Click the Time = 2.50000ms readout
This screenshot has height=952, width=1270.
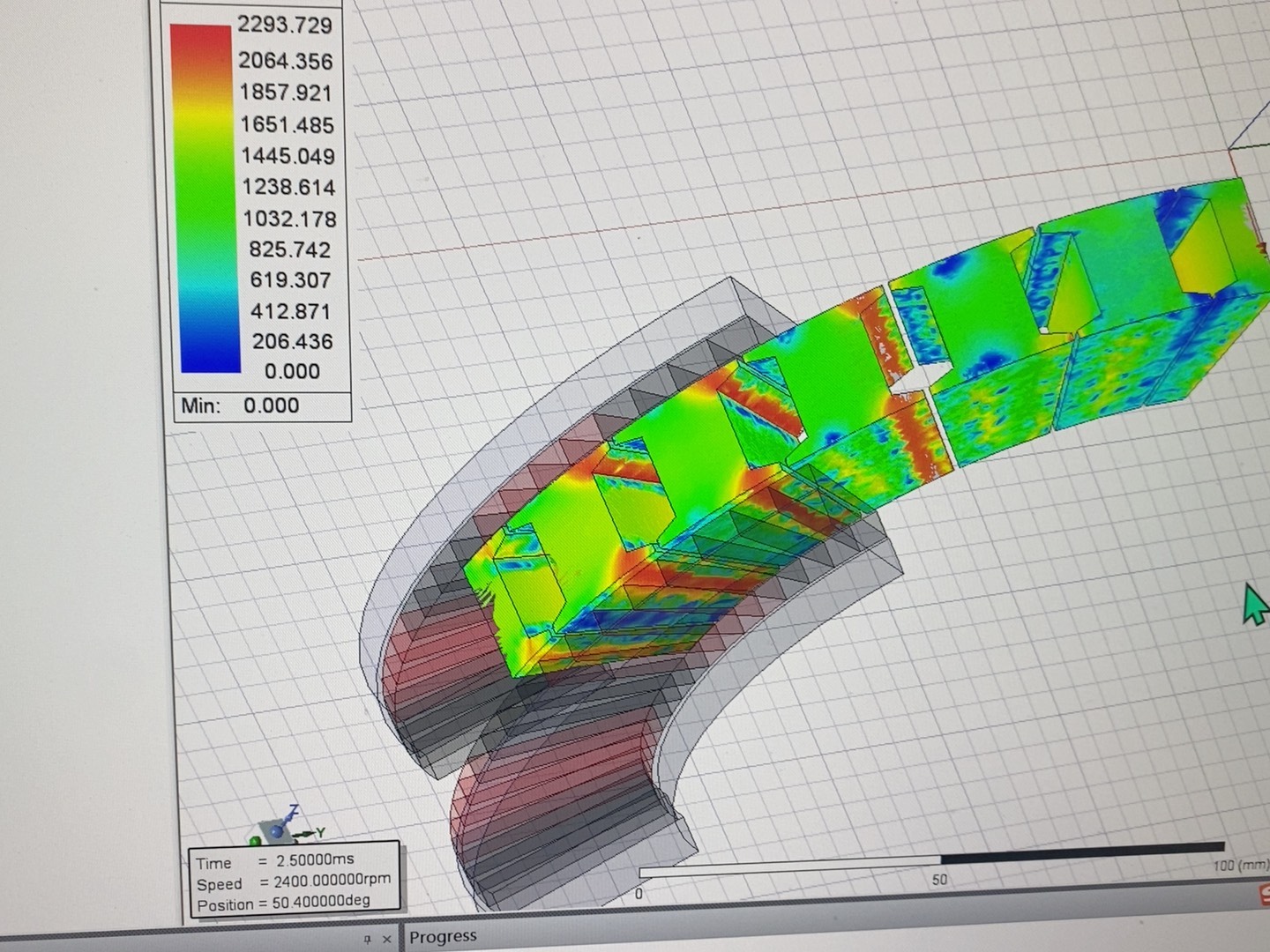click(275, 862)
